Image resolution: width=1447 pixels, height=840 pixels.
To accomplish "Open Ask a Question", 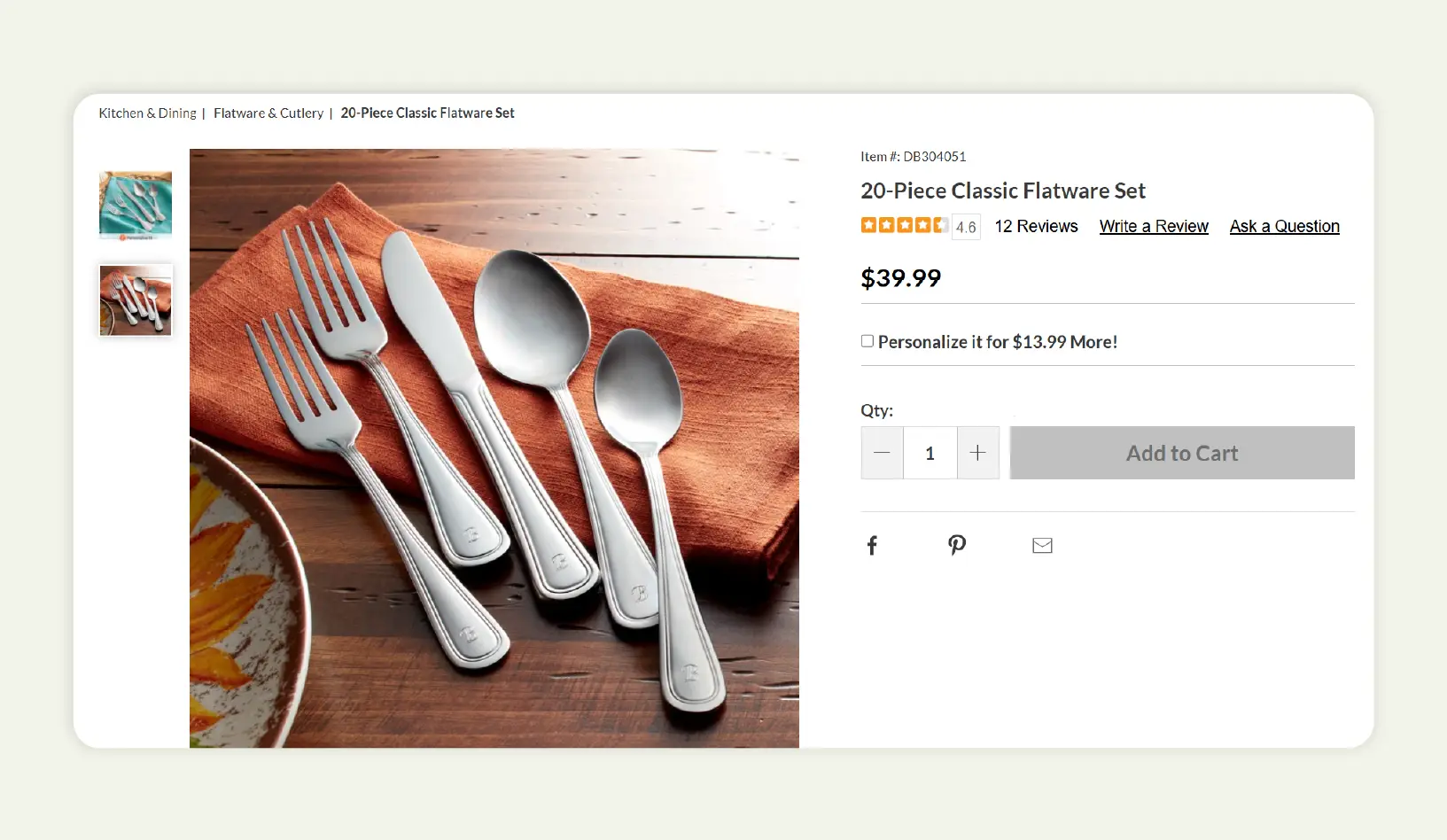I will pyautogui.click(x=1284, y=226).
